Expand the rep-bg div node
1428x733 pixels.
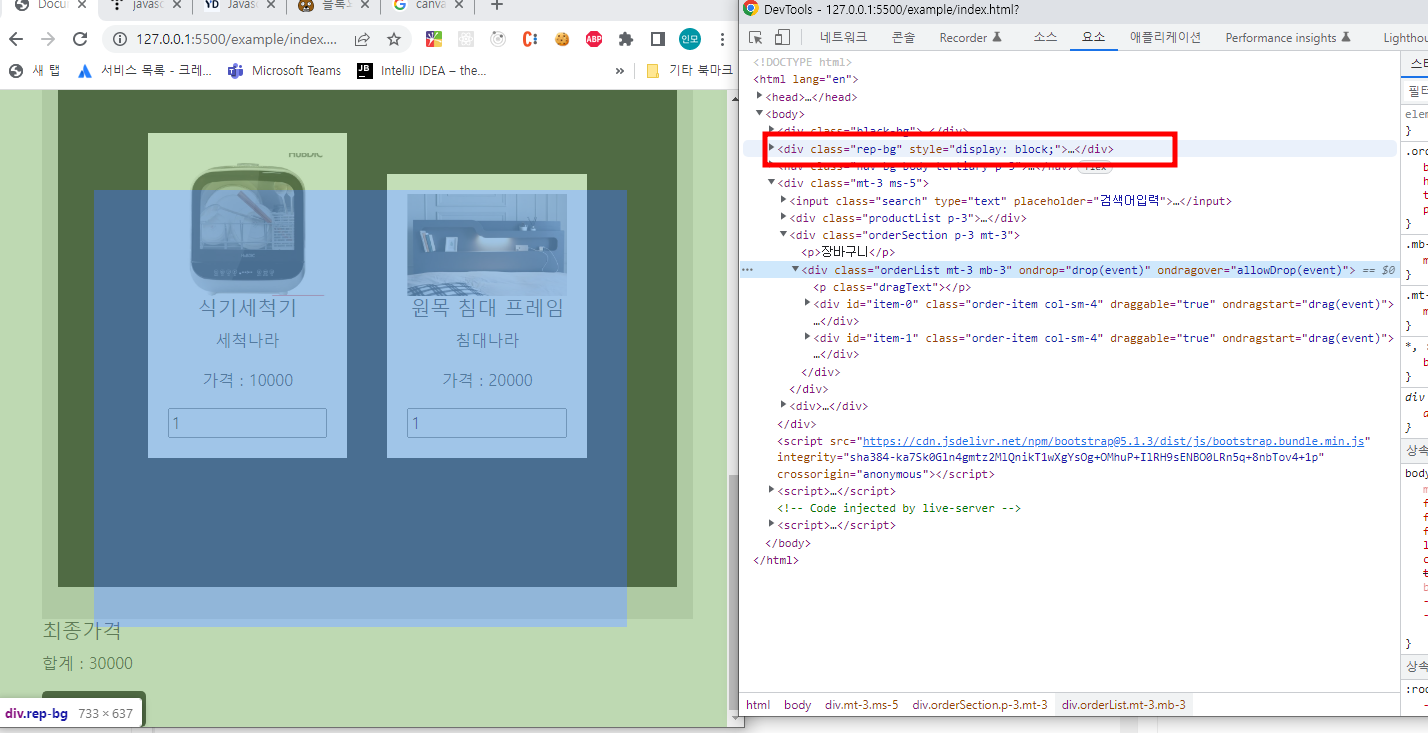771,148
